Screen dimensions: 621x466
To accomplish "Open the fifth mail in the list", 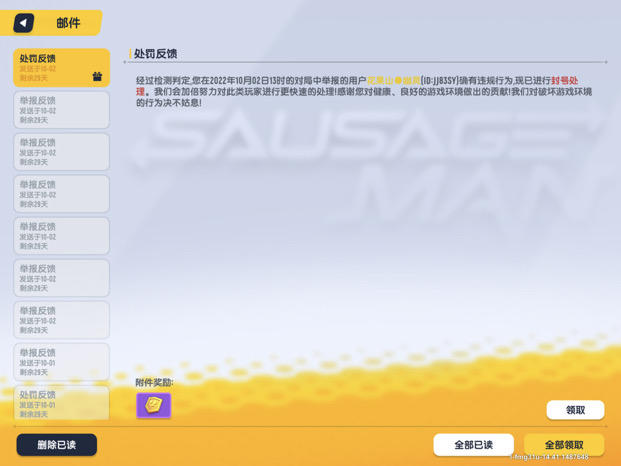I will point(61,236).
